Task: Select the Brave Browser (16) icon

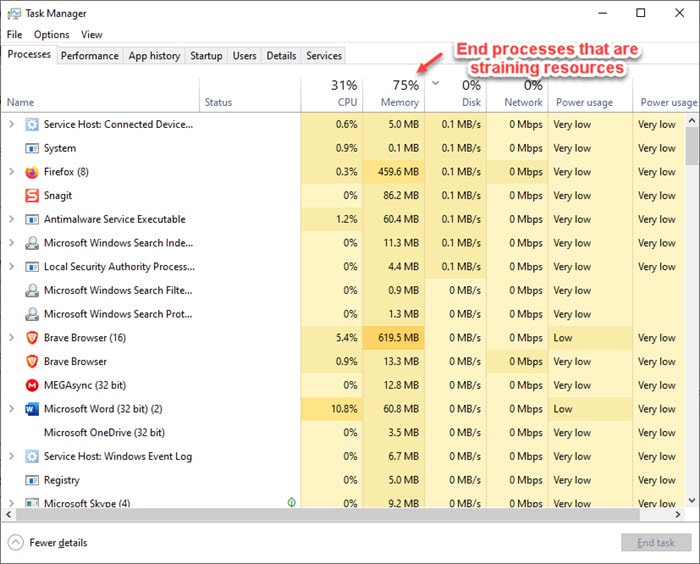Action: click(32, 338)
